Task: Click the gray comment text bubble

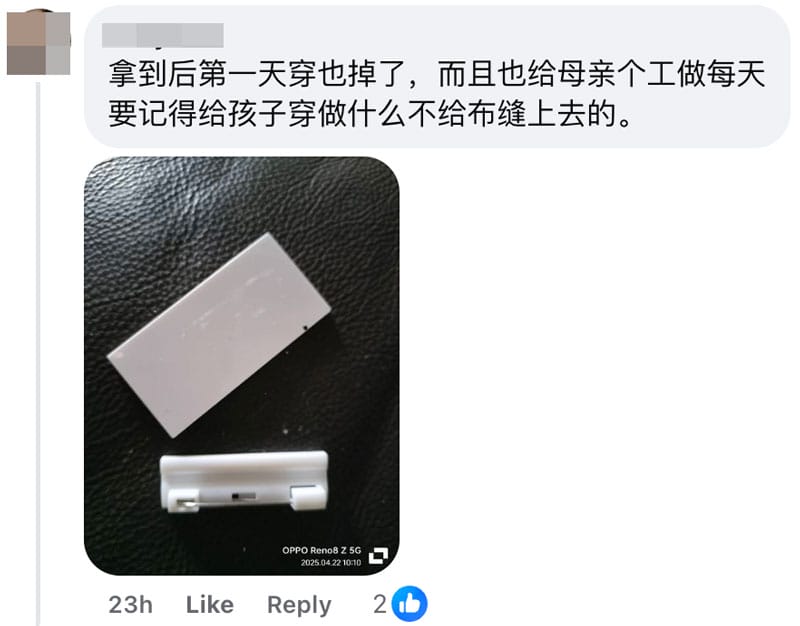Action: point(437,77)
